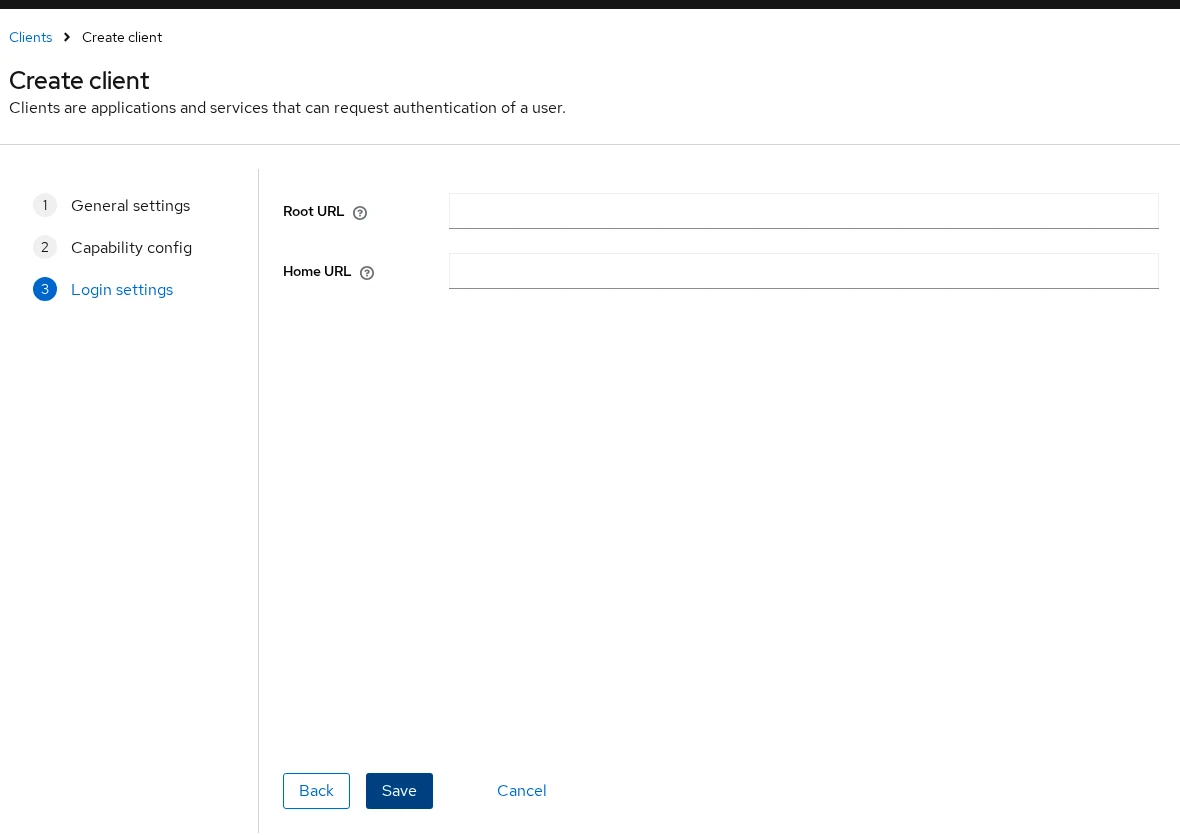Open the Home URL help icon
Screen dimensions: 1180x835
366,273
